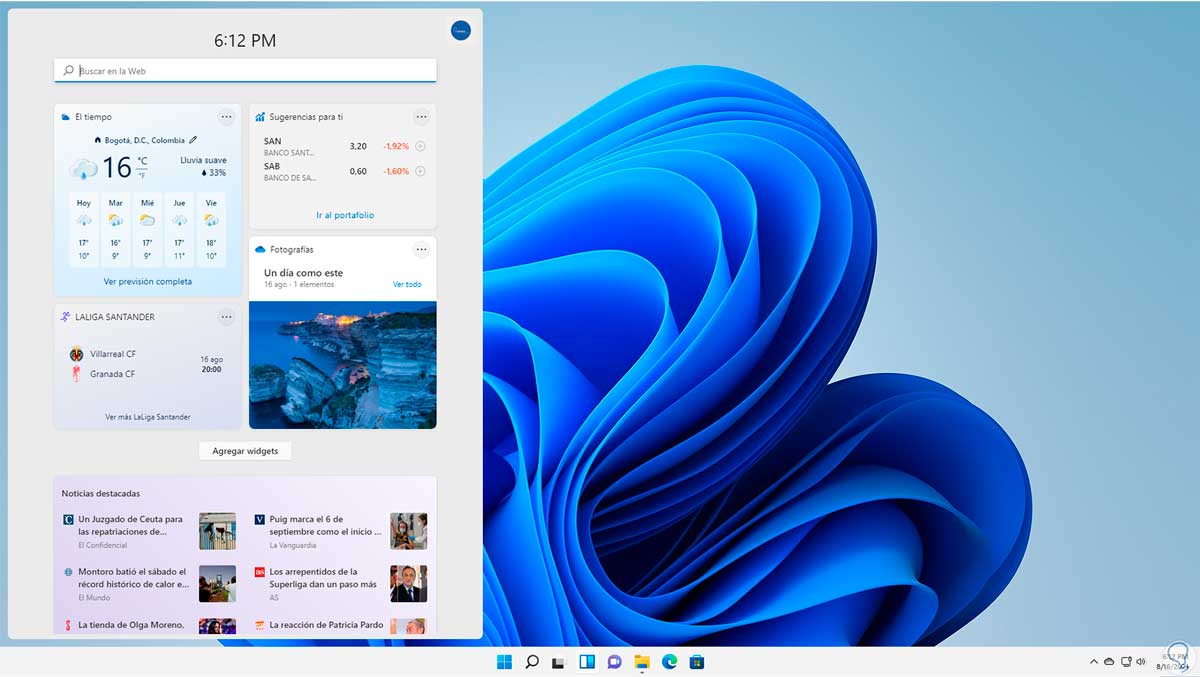Click Bogotá, D.C., Colombia location text

(x=145, y=140)
